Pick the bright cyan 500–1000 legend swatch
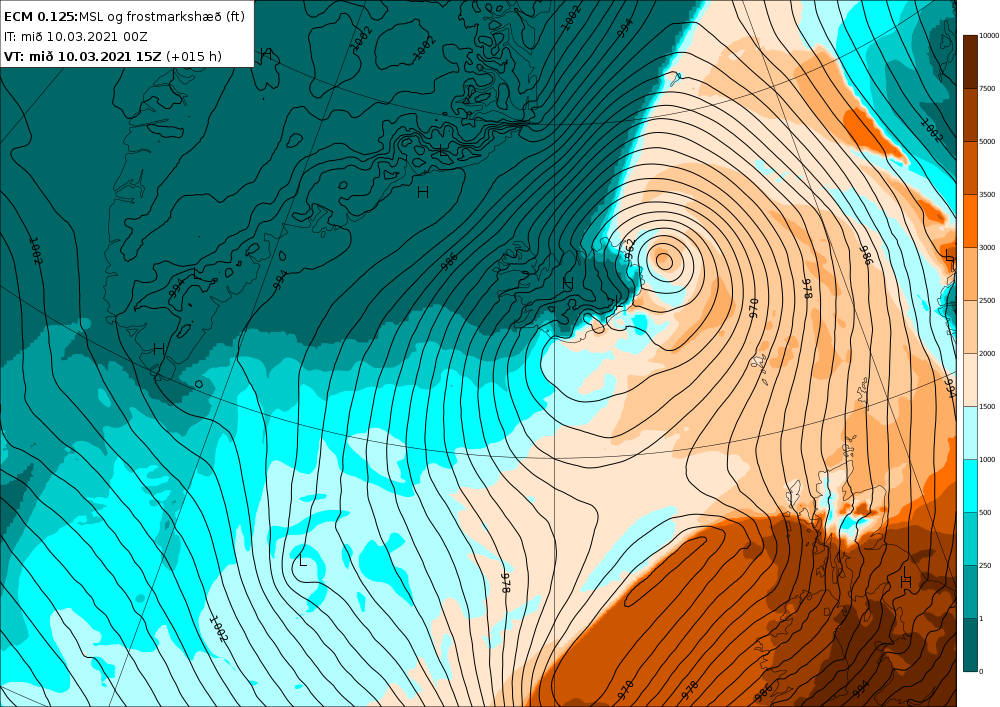Screen dimensions: 1000x707 pyautogui.click(x=970, y=486)
